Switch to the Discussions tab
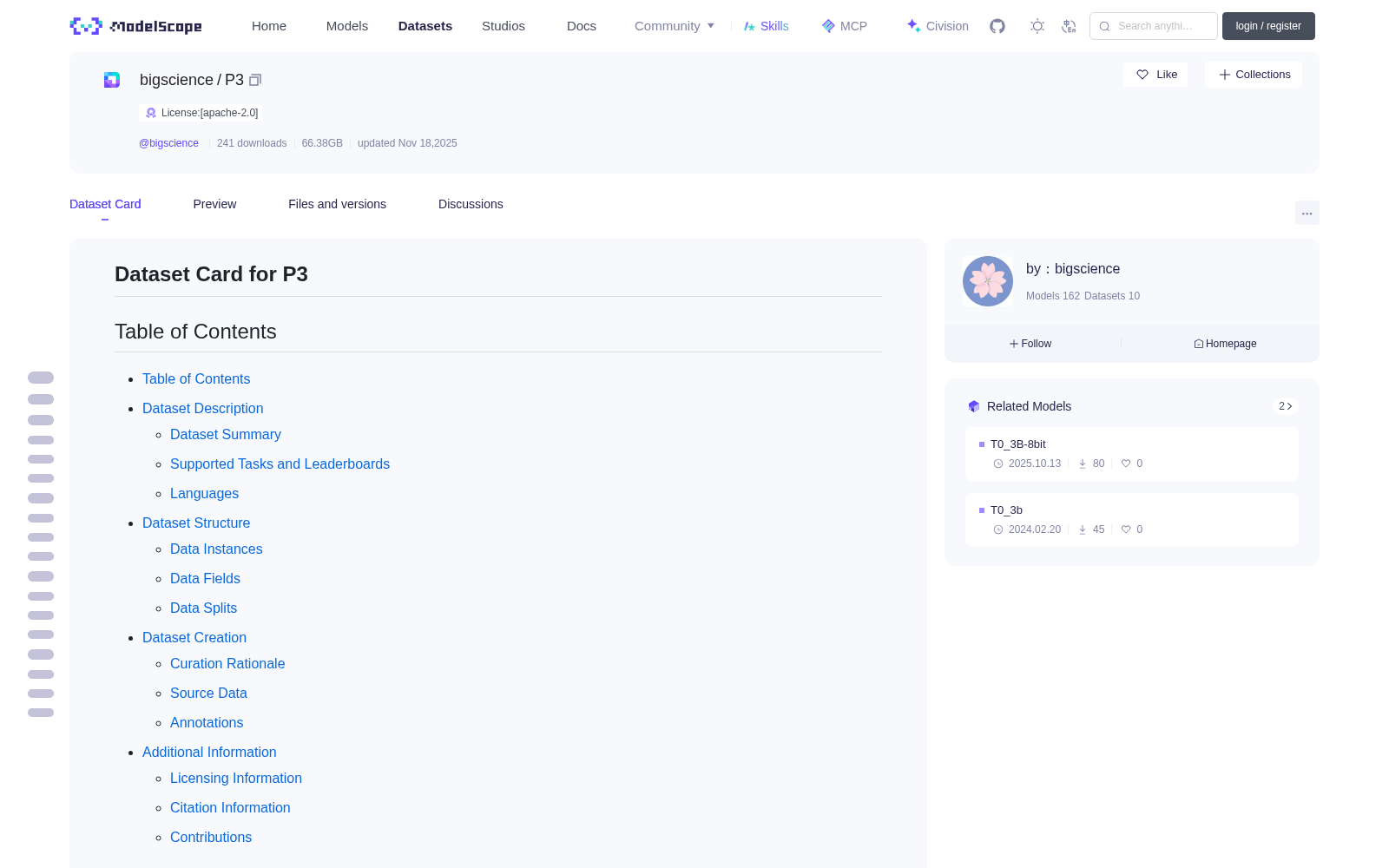 point(471,204)
